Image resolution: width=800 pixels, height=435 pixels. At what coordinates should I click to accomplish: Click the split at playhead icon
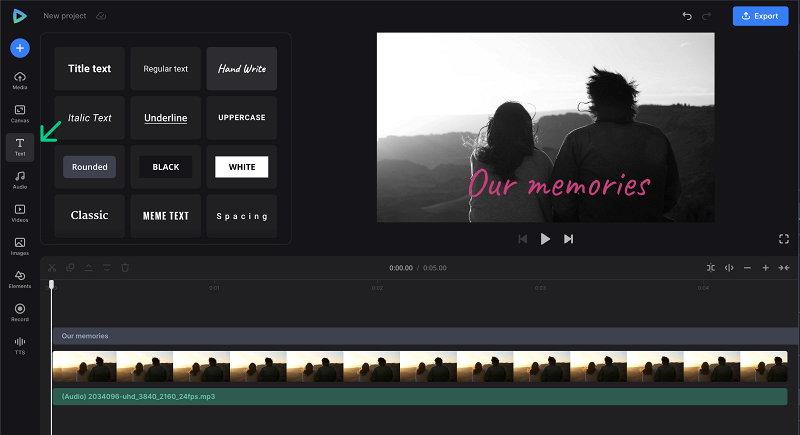729,267
